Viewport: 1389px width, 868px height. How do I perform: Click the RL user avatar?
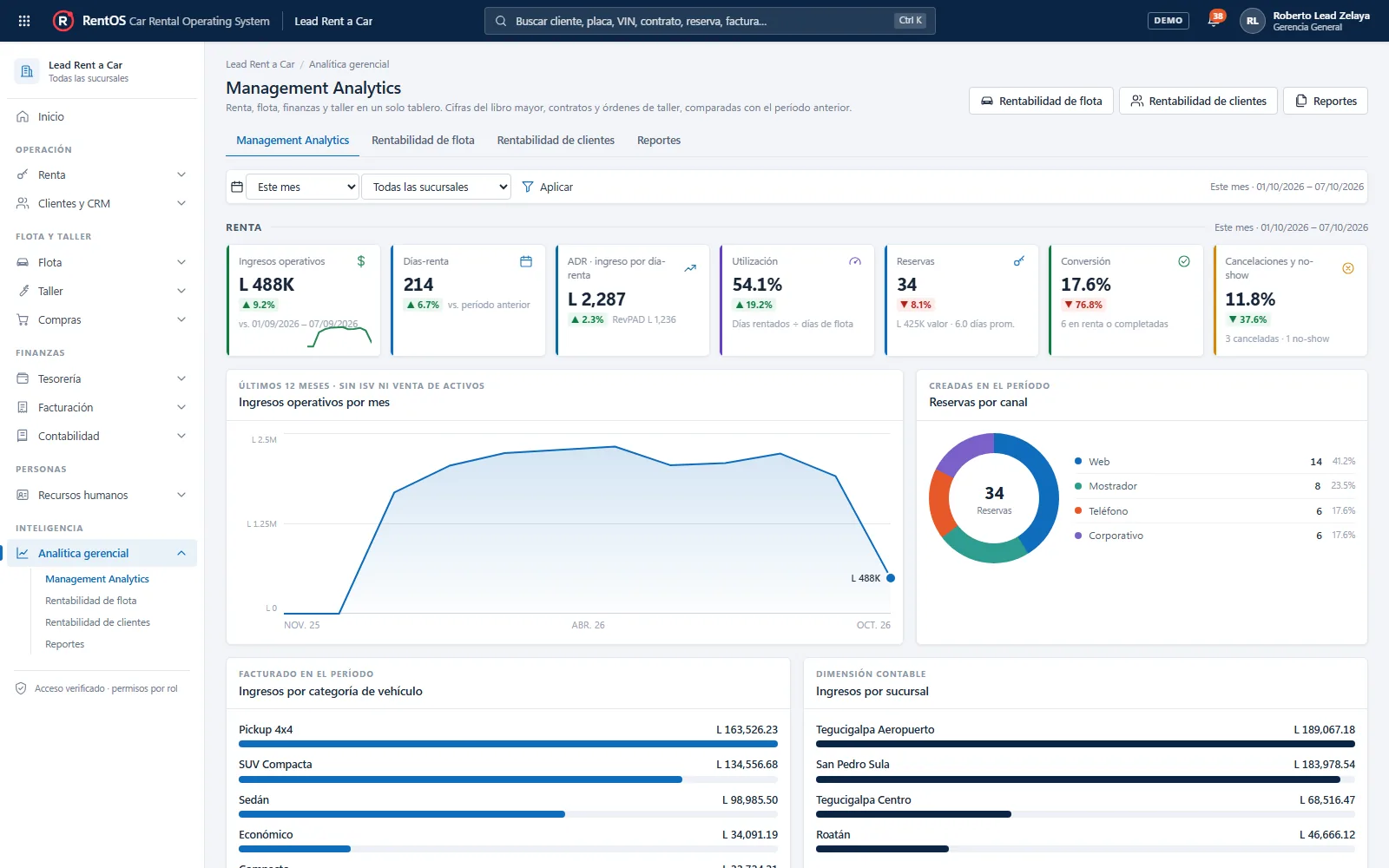[1252, 21]
